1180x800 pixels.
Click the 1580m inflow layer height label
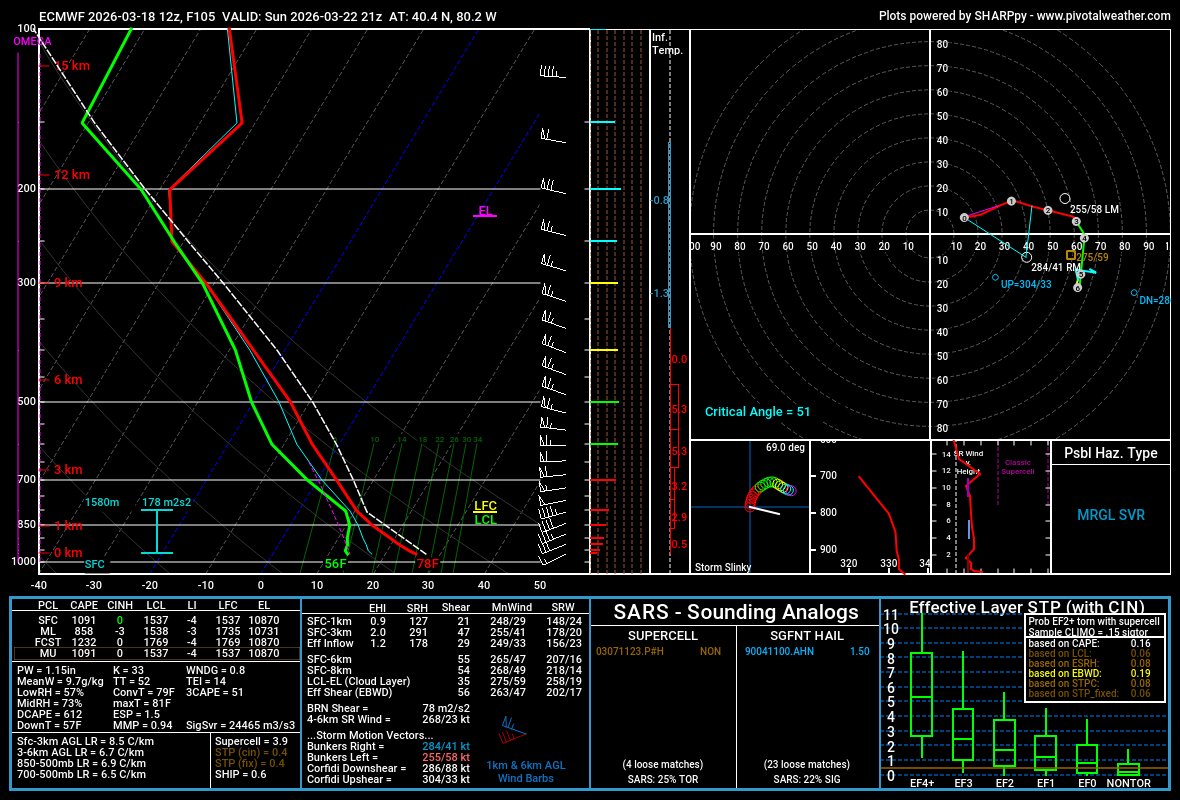point(102,502)
